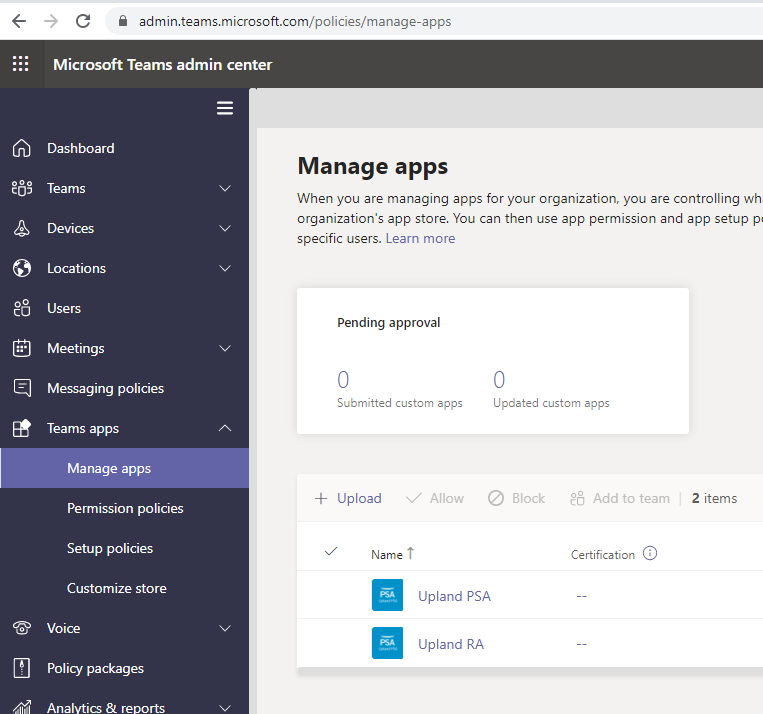This screenshot has width=763, height=714.
Task: Click the Upland PSA app logo
Action: pyautogui.click(x=387, y=595)
